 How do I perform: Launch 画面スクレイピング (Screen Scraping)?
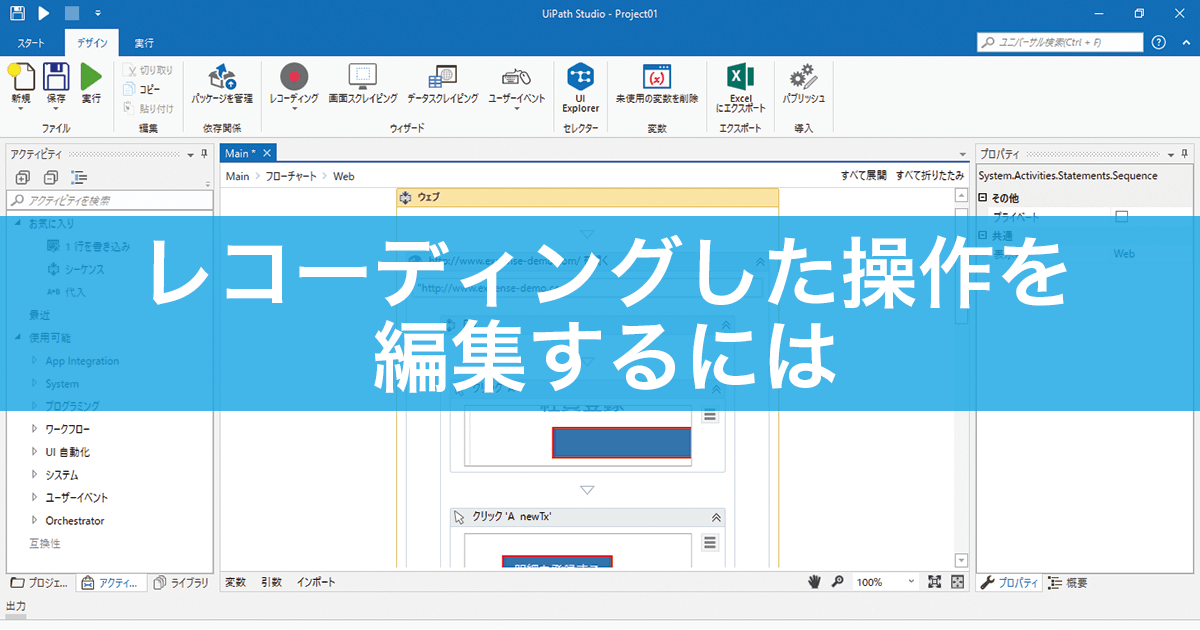click(x=362, y=84)
